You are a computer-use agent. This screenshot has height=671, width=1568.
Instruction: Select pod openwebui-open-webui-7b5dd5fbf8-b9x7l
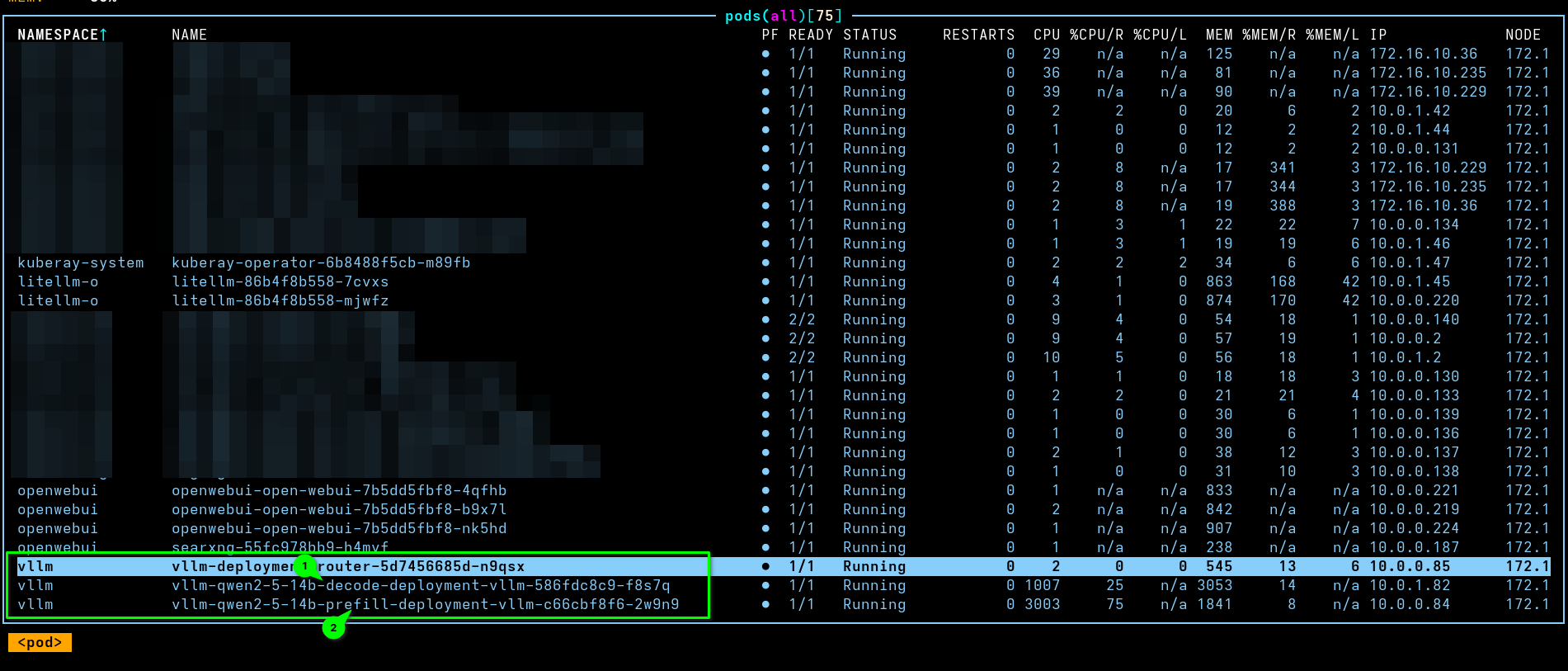click(784, 509)
